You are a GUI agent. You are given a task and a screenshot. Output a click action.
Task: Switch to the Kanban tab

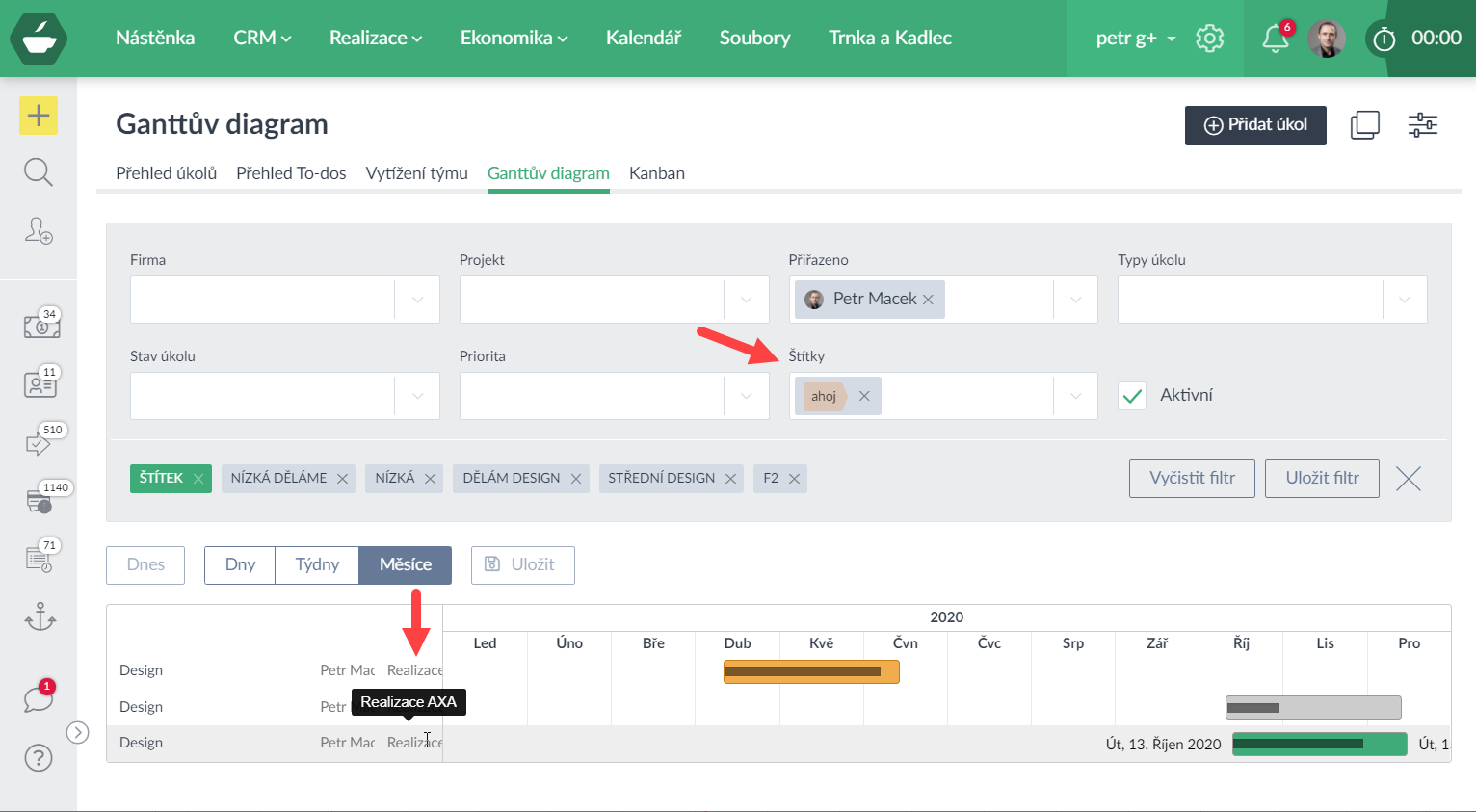(x=656, y=173)
